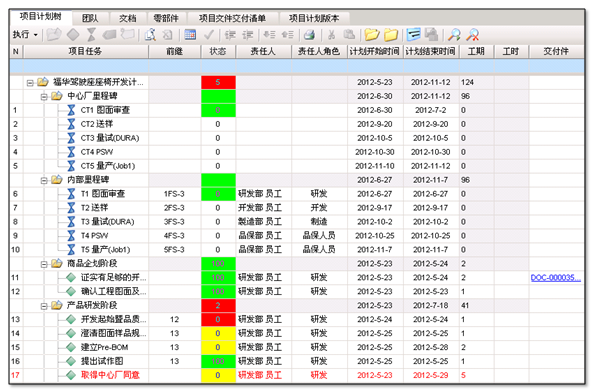Screen dimensions: 594x390
Task: Click the move row down icon
Action: click(x=269, y=35)
